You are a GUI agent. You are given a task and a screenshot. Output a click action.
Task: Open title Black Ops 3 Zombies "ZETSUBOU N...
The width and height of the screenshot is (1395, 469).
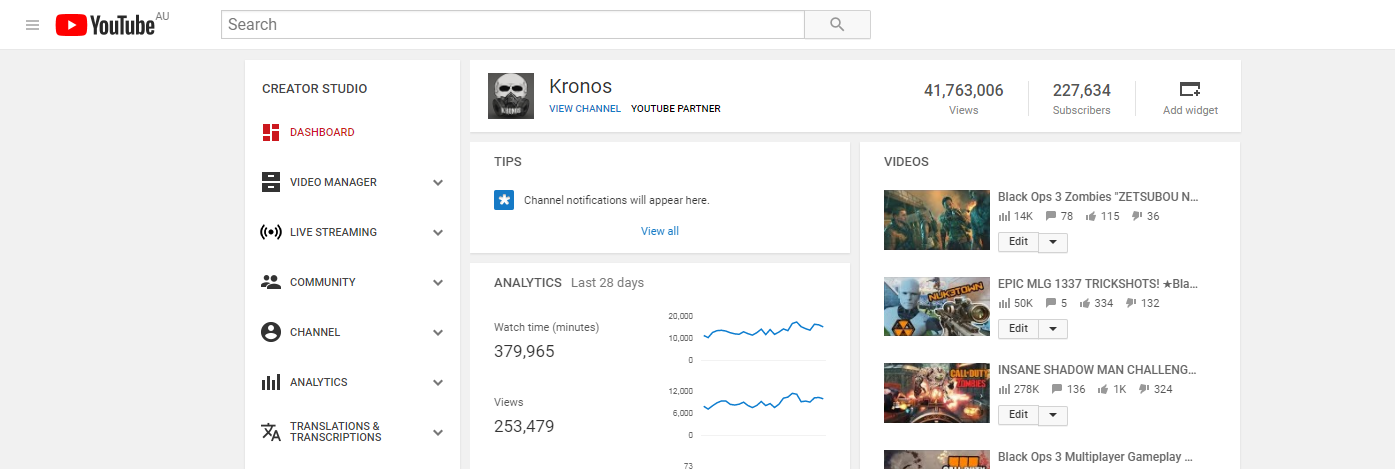tap(1098, 197)
